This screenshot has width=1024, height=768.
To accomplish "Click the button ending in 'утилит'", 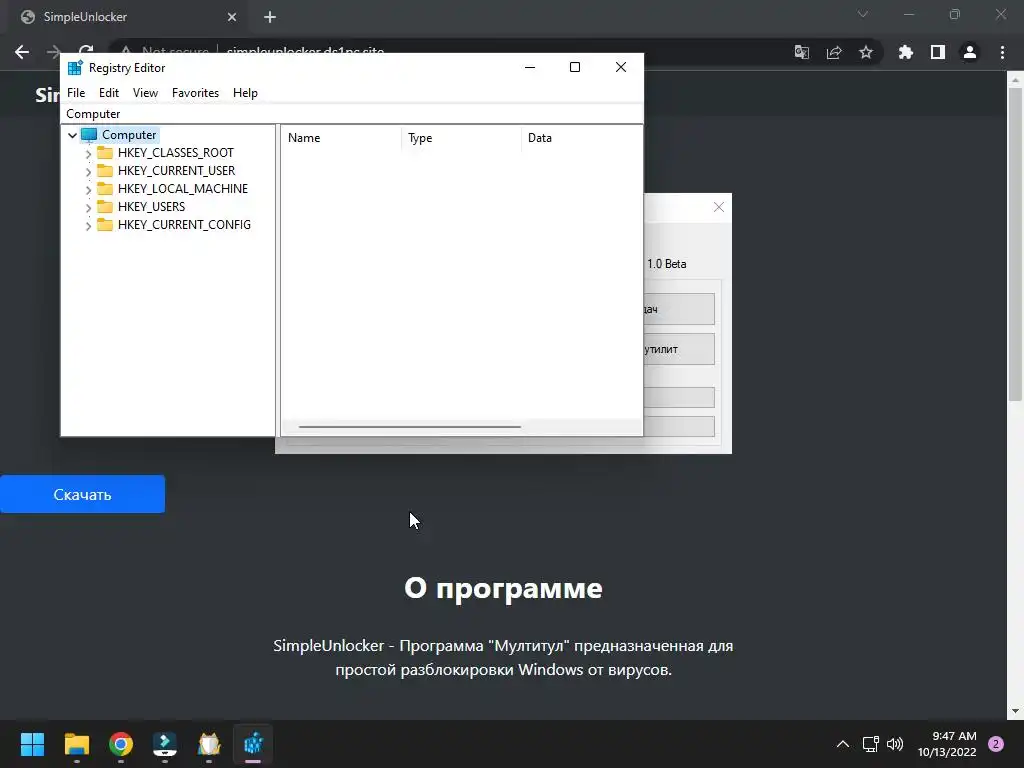I will point(679,349).
